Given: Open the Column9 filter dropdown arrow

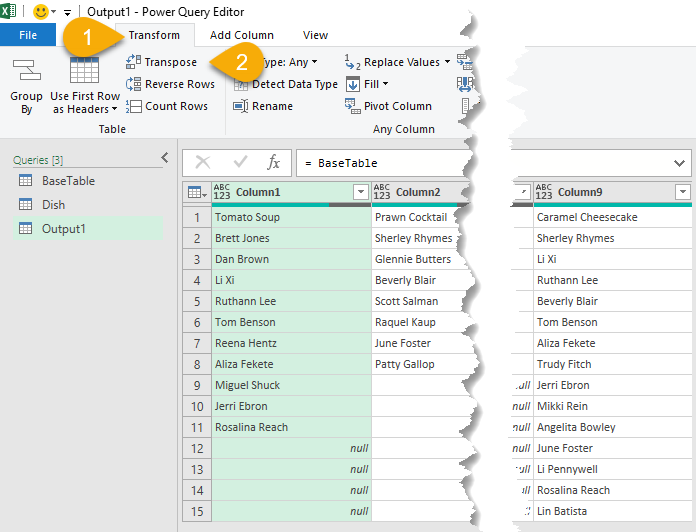Looking at the screenshot, I should coord(683,192).
